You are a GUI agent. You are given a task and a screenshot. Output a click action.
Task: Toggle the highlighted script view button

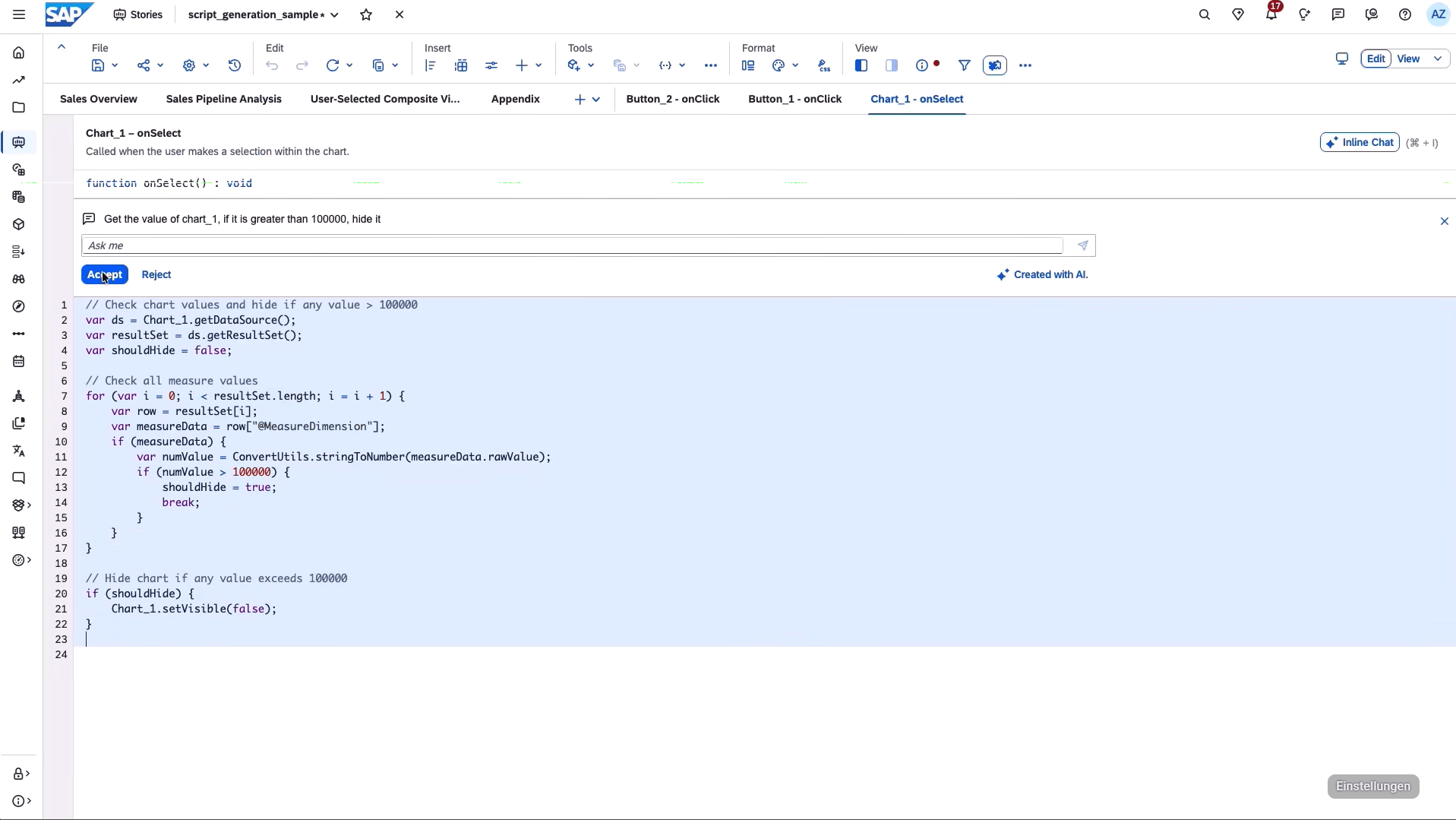coord(995,65)
